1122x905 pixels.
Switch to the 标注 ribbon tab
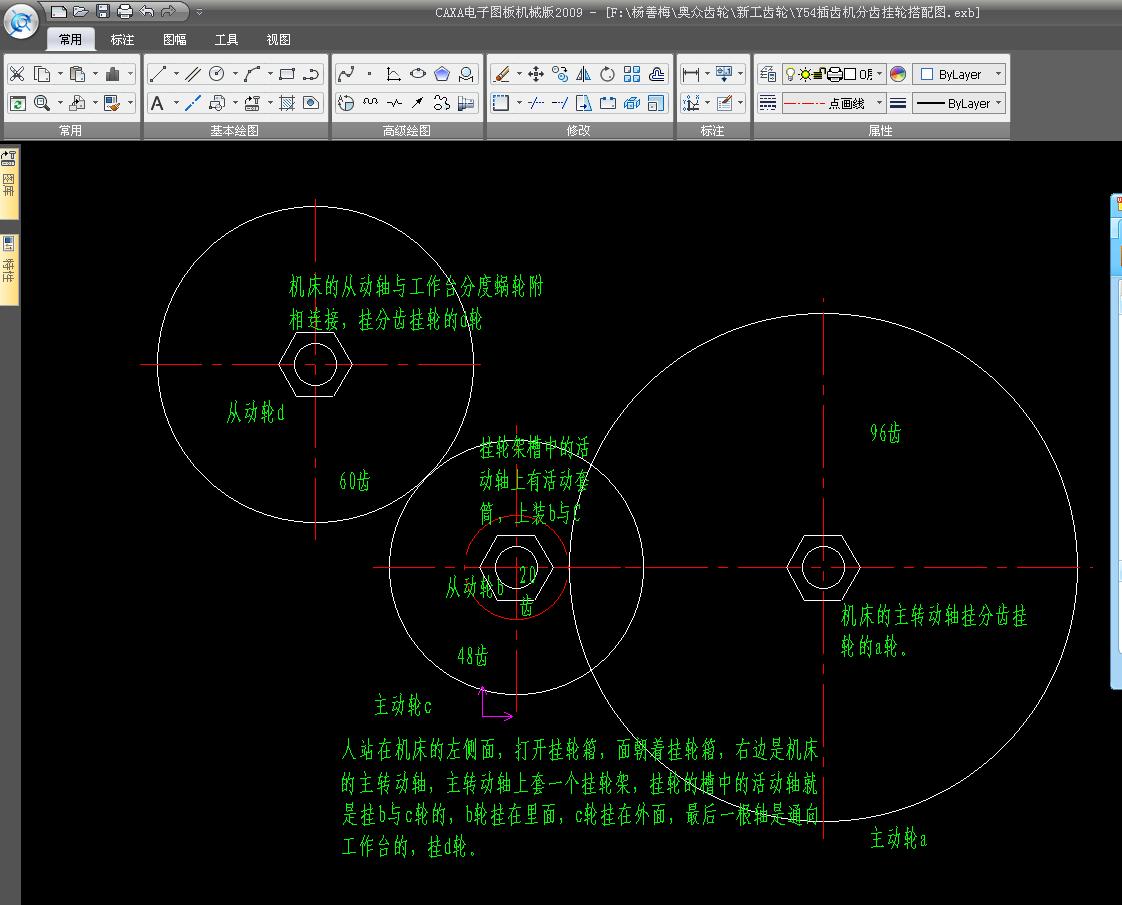122,39
